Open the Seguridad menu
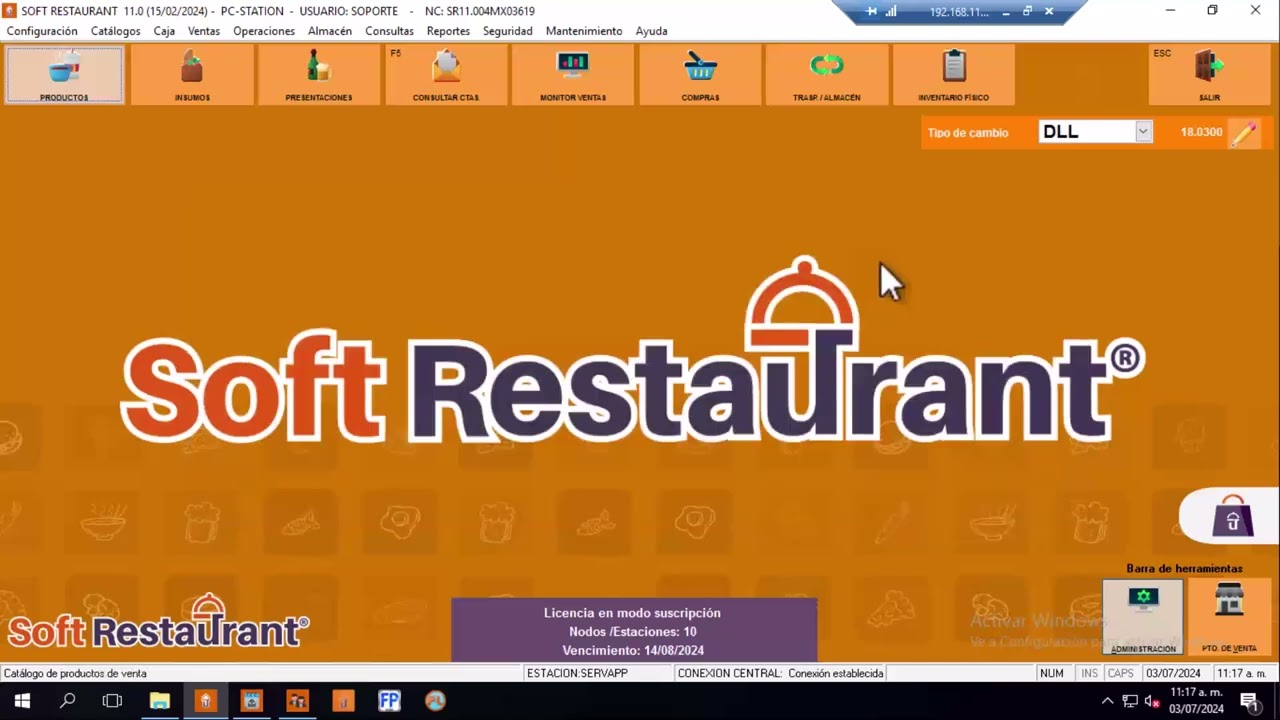The width and height of the screenshot is (1280, 720). tap(508, 31)
